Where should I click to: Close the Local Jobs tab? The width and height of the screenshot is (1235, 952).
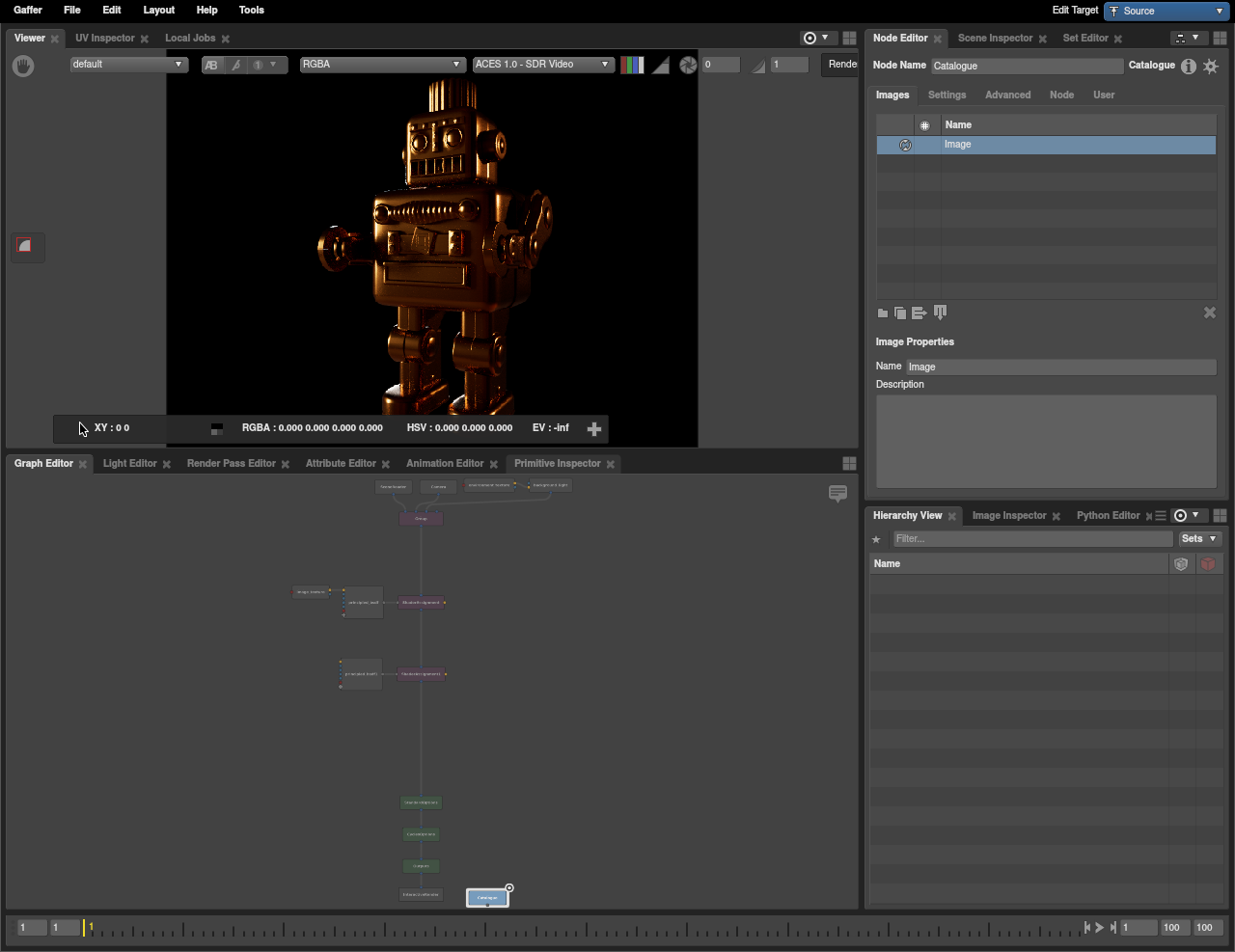point(226,39)
